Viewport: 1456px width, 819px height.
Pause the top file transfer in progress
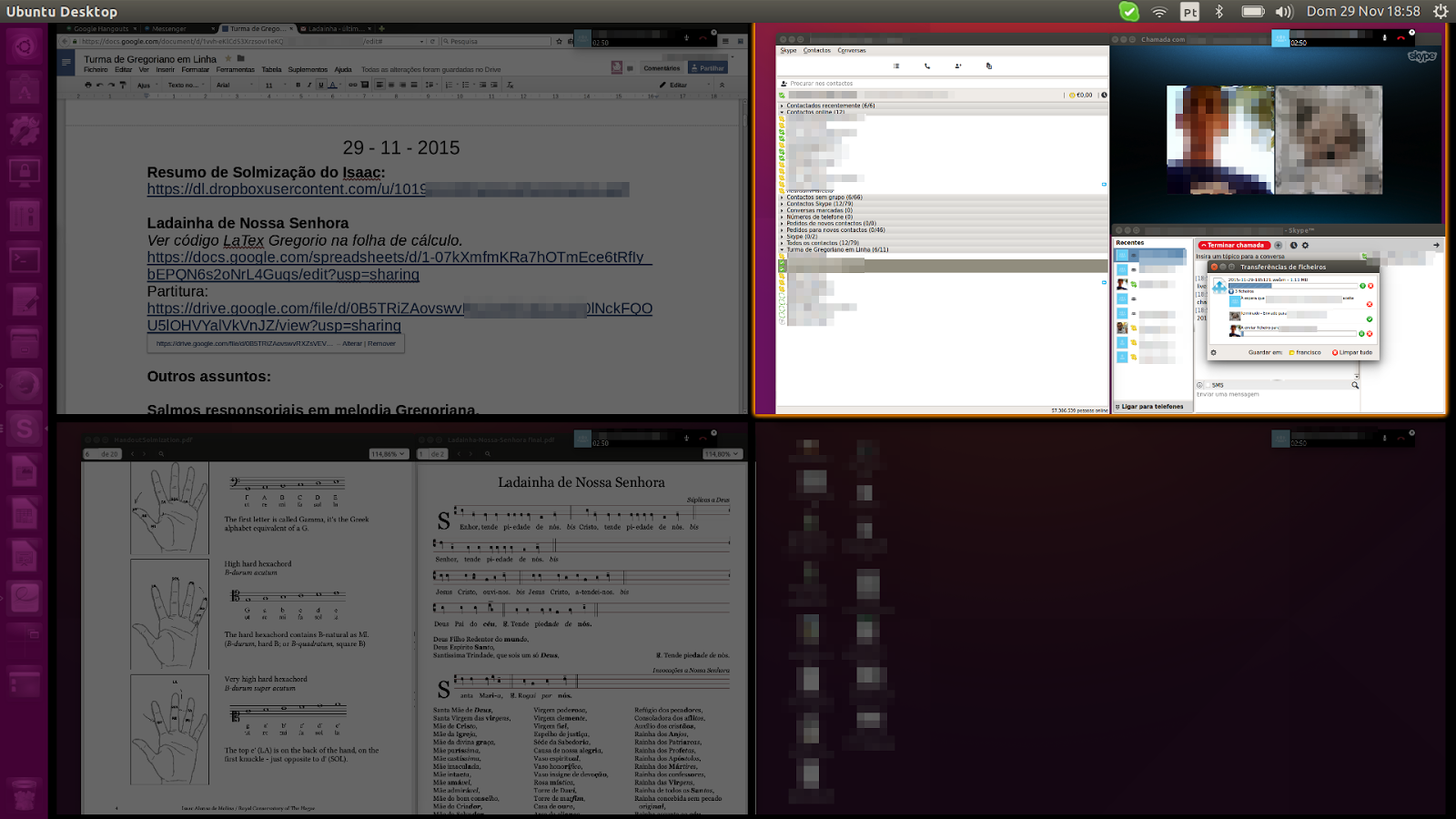(x=1362, y=286)
